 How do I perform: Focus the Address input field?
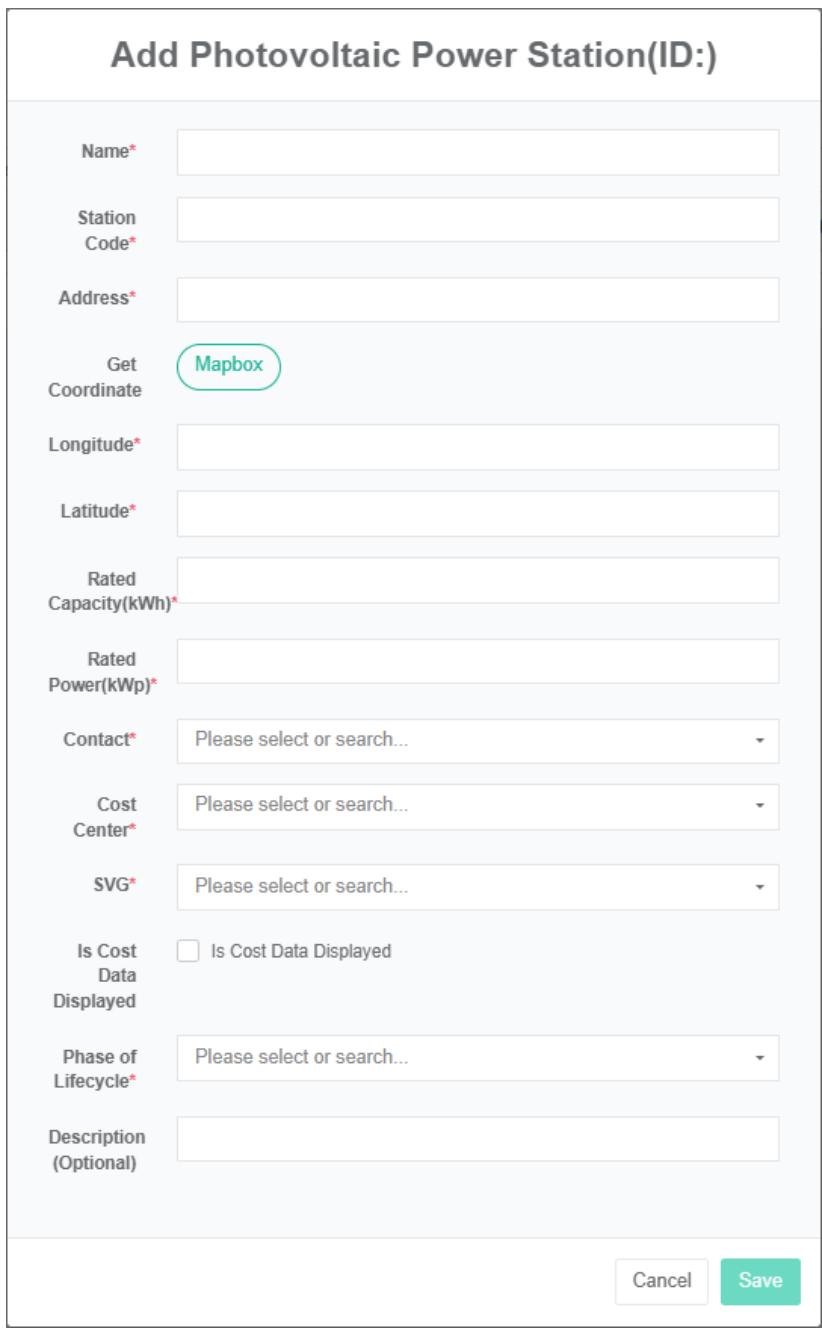point(477,300)
